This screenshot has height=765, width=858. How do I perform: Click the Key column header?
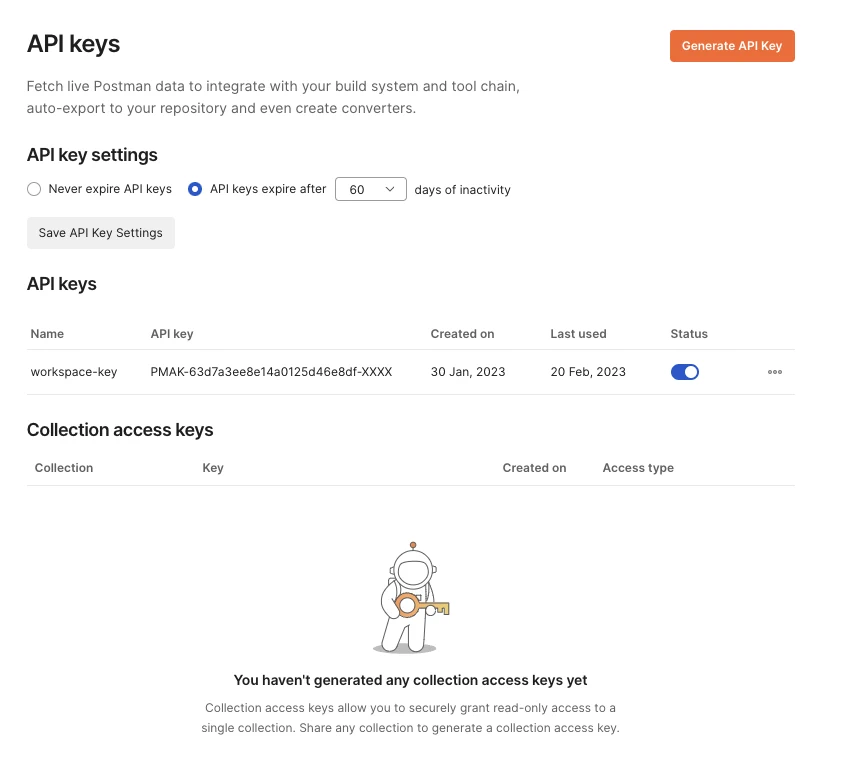pos(213,468)
